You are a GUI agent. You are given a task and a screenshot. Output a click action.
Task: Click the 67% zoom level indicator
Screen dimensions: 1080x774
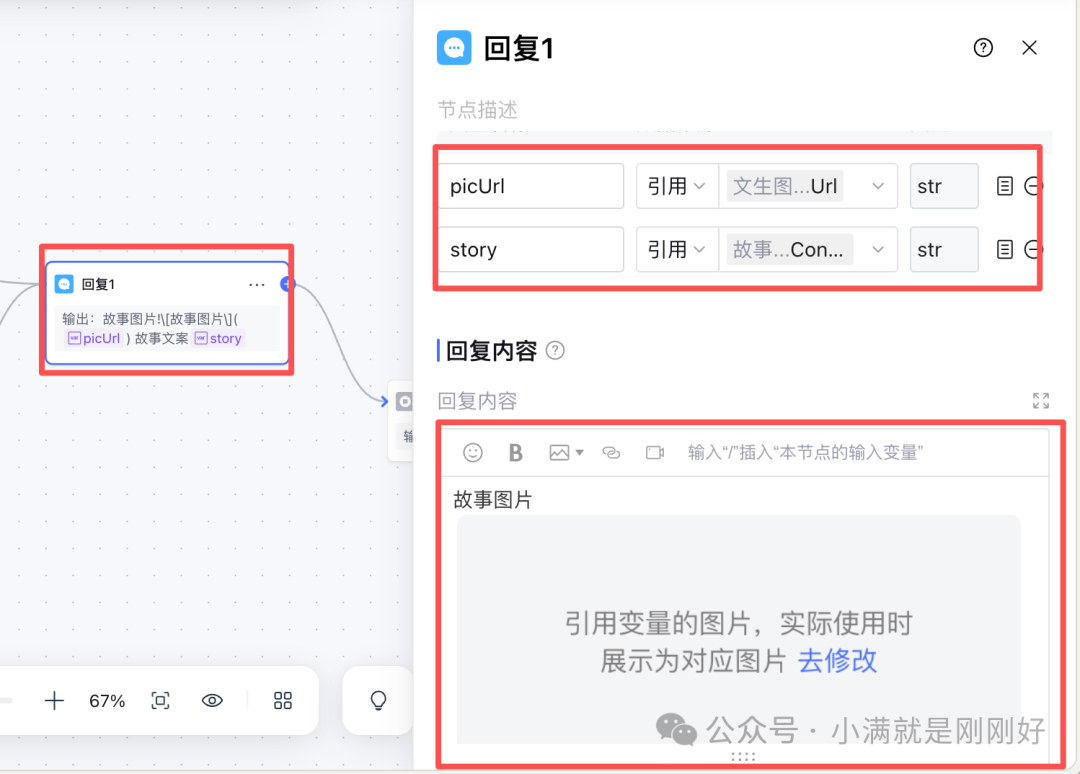107,701
